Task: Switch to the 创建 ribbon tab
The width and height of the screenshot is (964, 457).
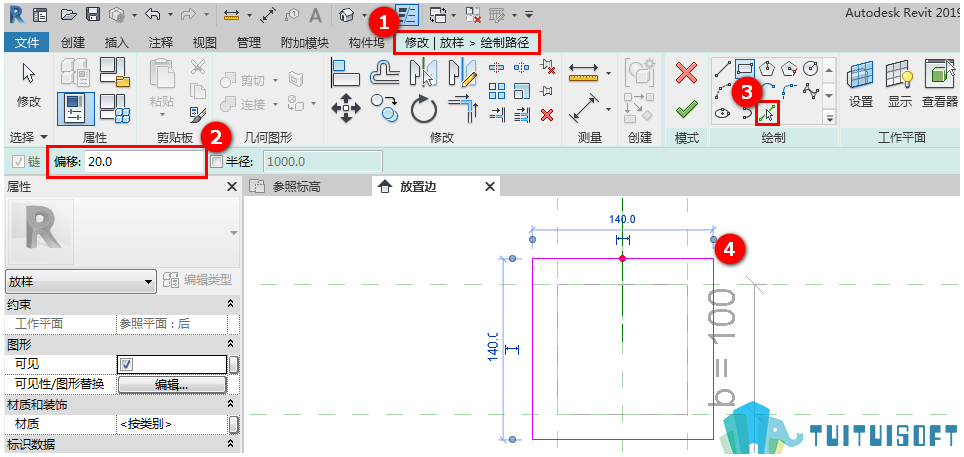Action: click(x=73, y=42)
